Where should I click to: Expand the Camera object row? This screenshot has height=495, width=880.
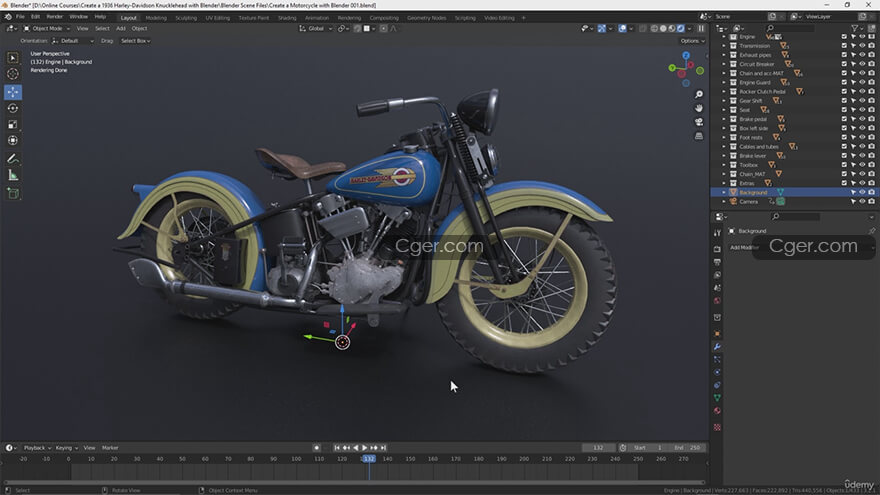724,201
